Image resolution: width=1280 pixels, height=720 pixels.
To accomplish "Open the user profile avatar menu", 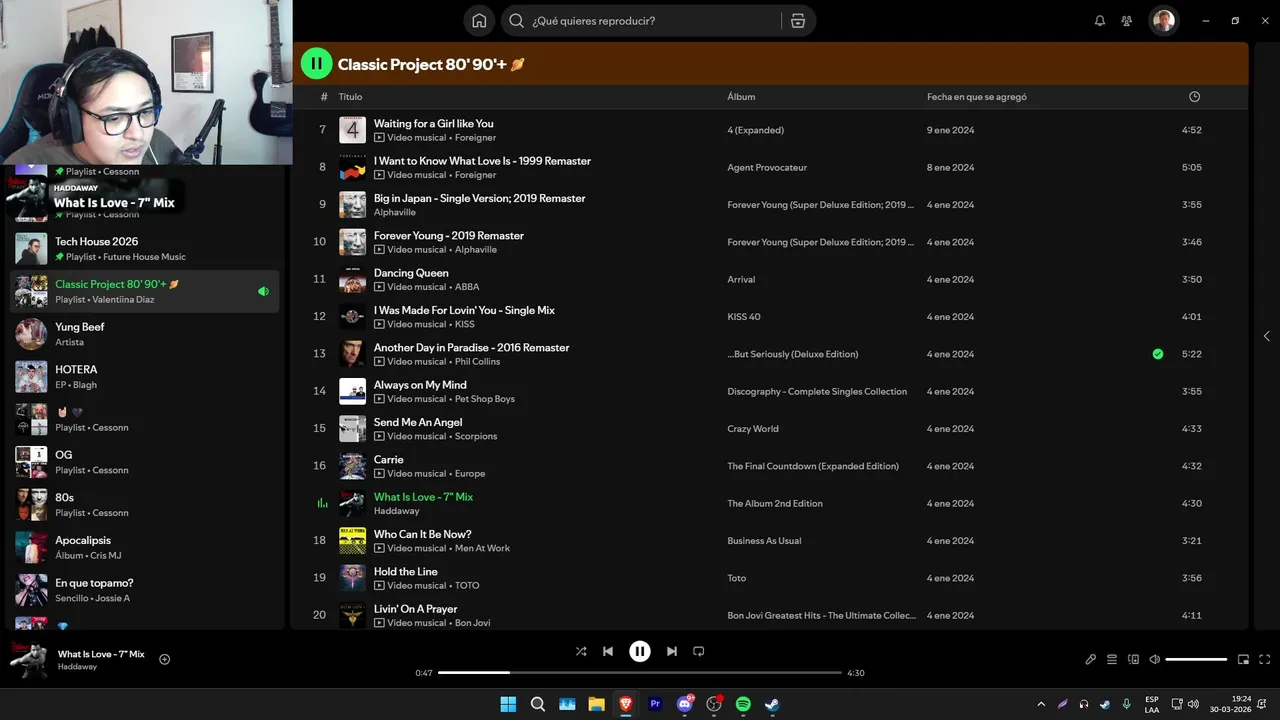I will point(1164,20).
